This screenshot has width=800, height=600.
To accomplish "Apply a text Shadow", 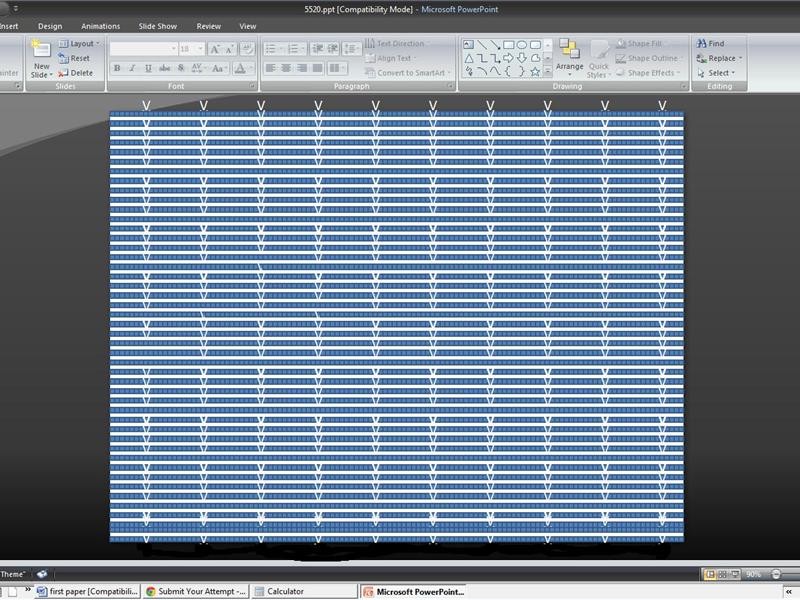I will click(x=180, y=67).
